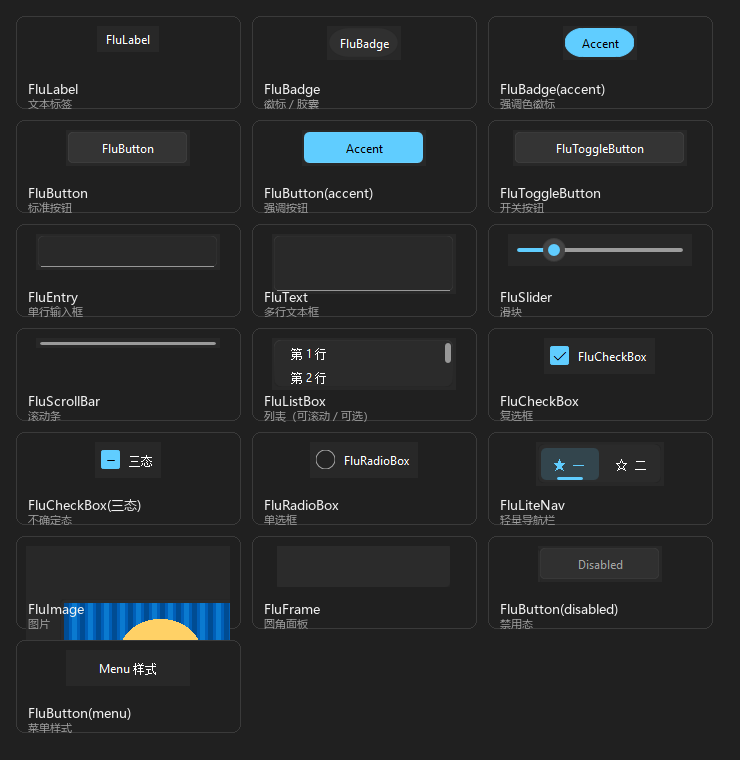
Task: Select the FluRadioBox radio button
Action: click(x=325, y=459)
